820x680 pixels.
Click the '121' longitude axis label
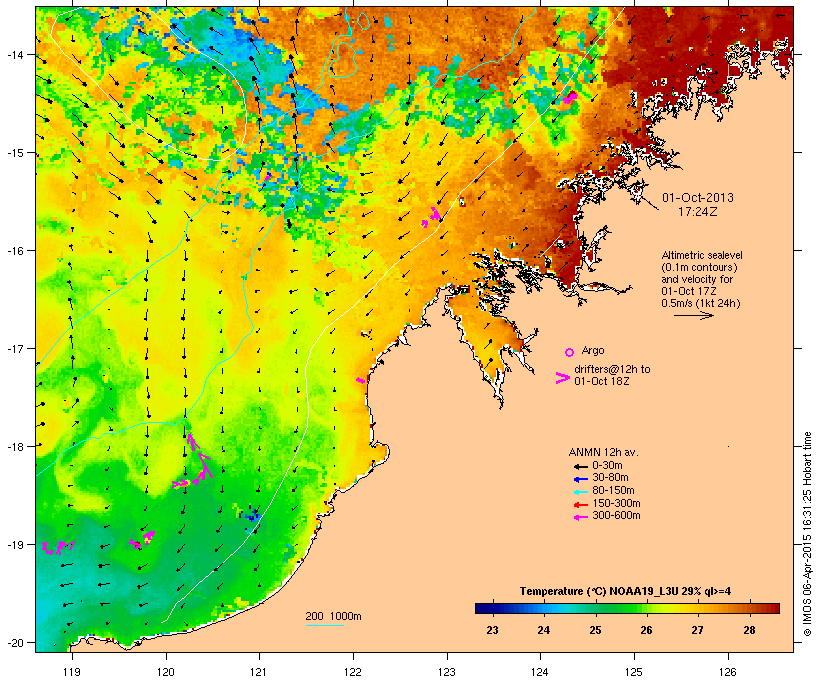259,672
